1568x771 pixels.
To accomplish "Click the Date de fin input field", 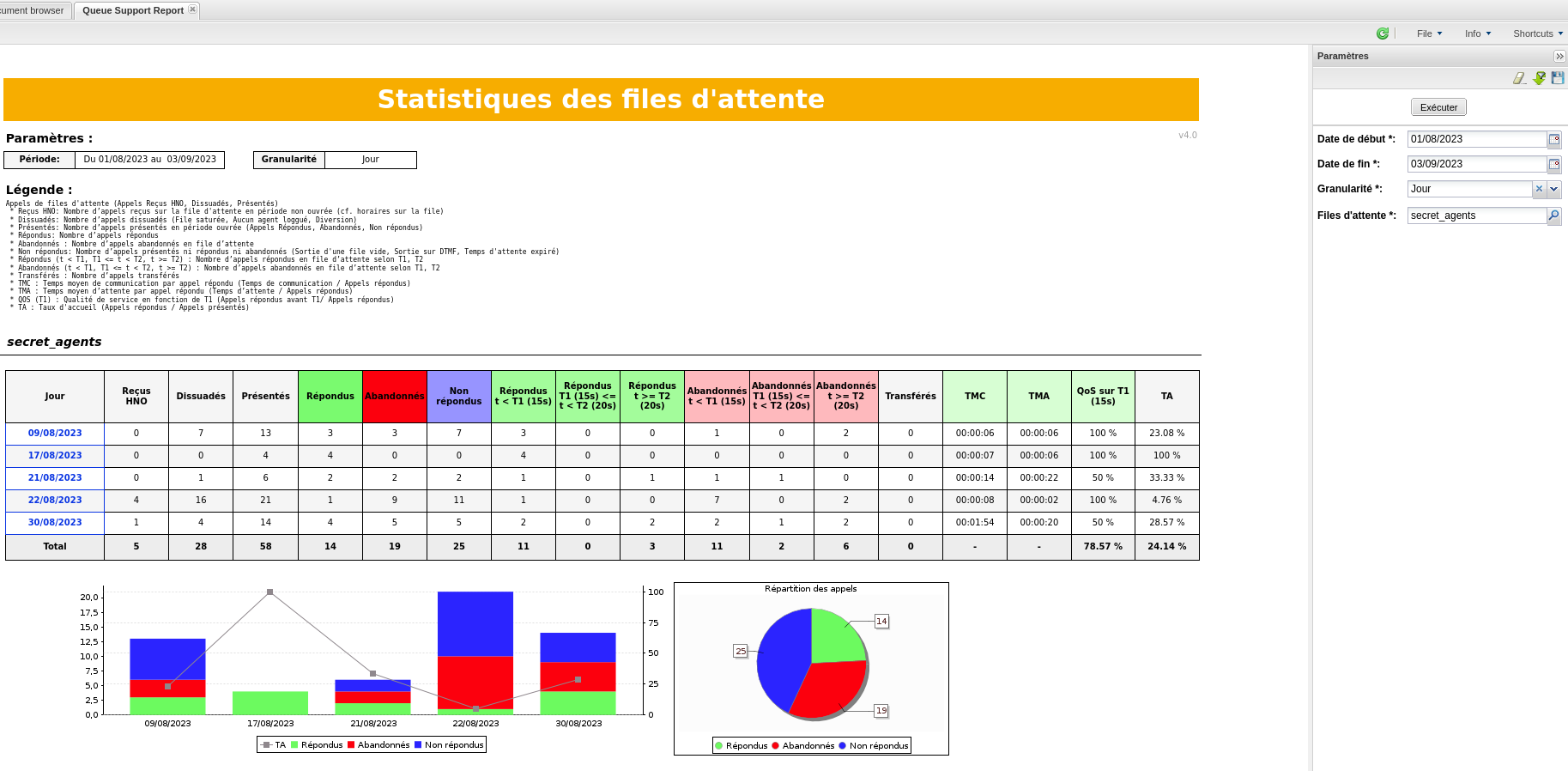I will click(x=1477, y=164).
